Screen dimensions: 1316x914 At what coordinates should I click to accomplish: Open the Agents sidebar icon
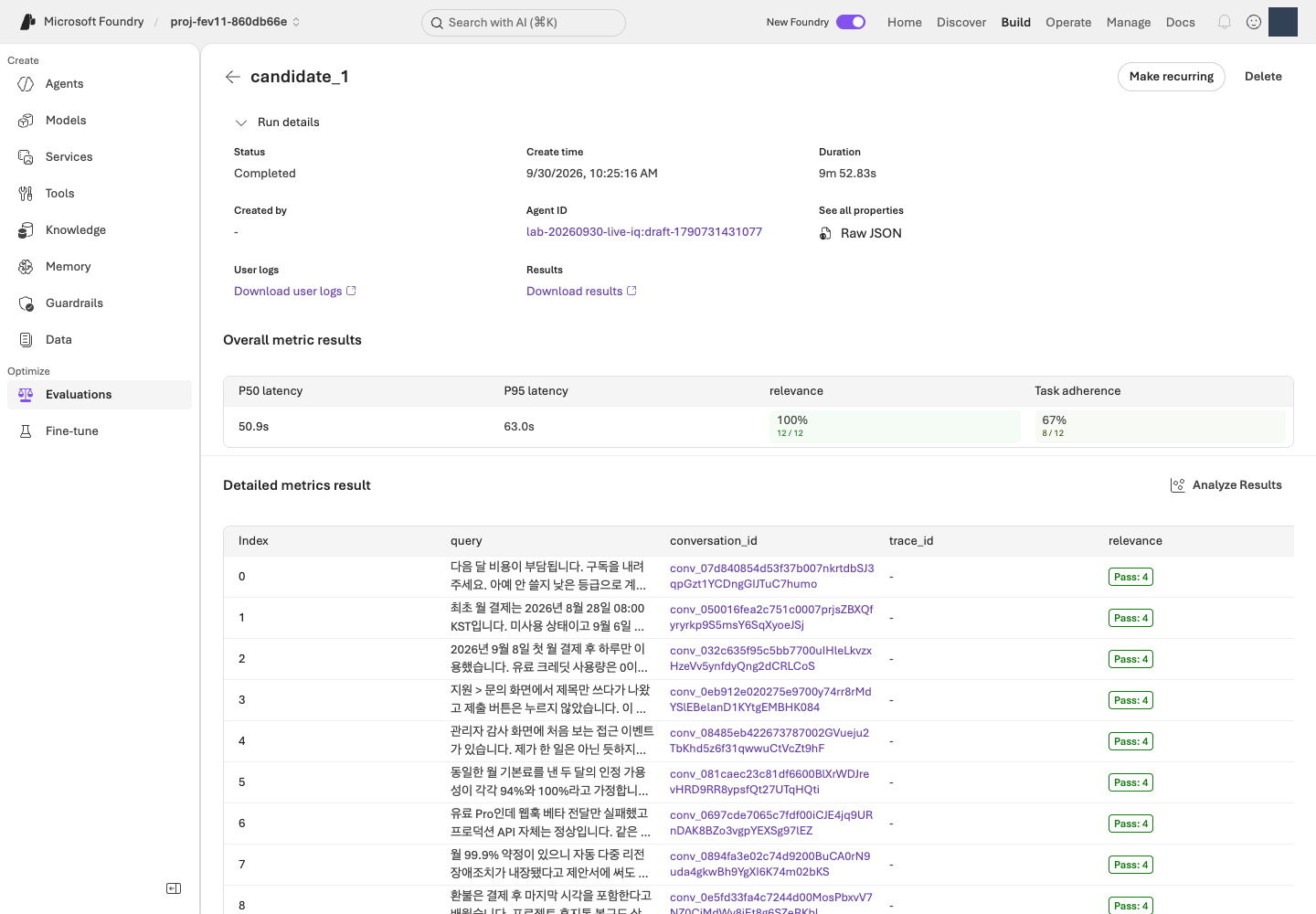26,84
